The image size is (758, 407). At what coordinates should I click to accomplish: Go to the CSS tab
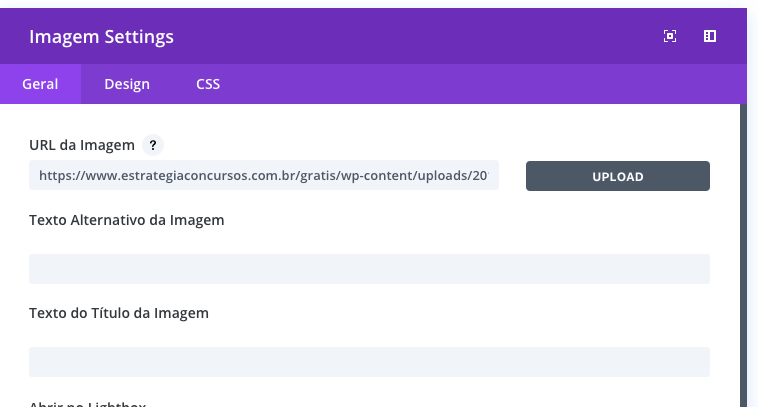point(208,84)
